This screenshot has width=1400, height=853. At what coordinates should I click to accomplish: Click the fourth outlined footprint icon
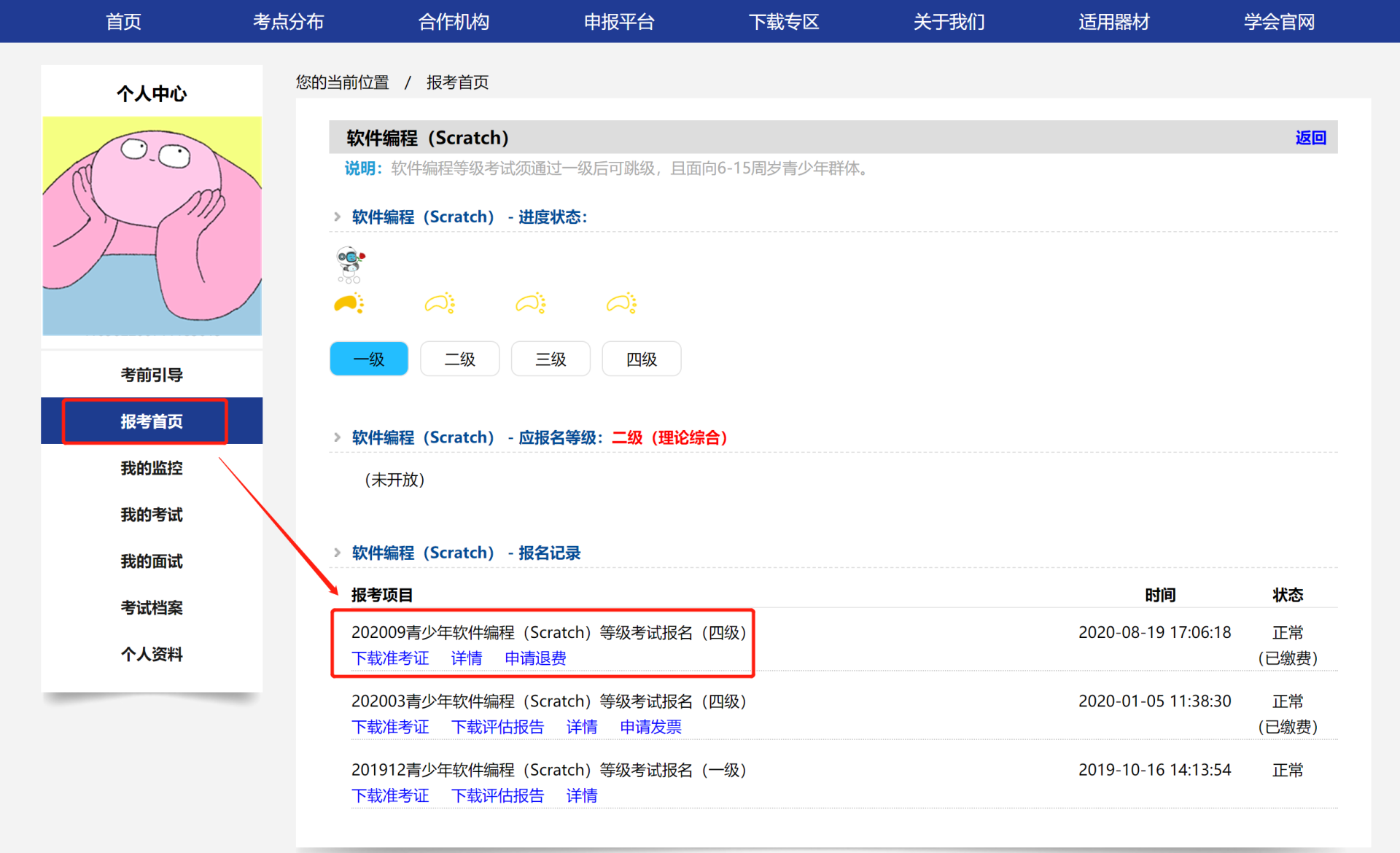621,303
